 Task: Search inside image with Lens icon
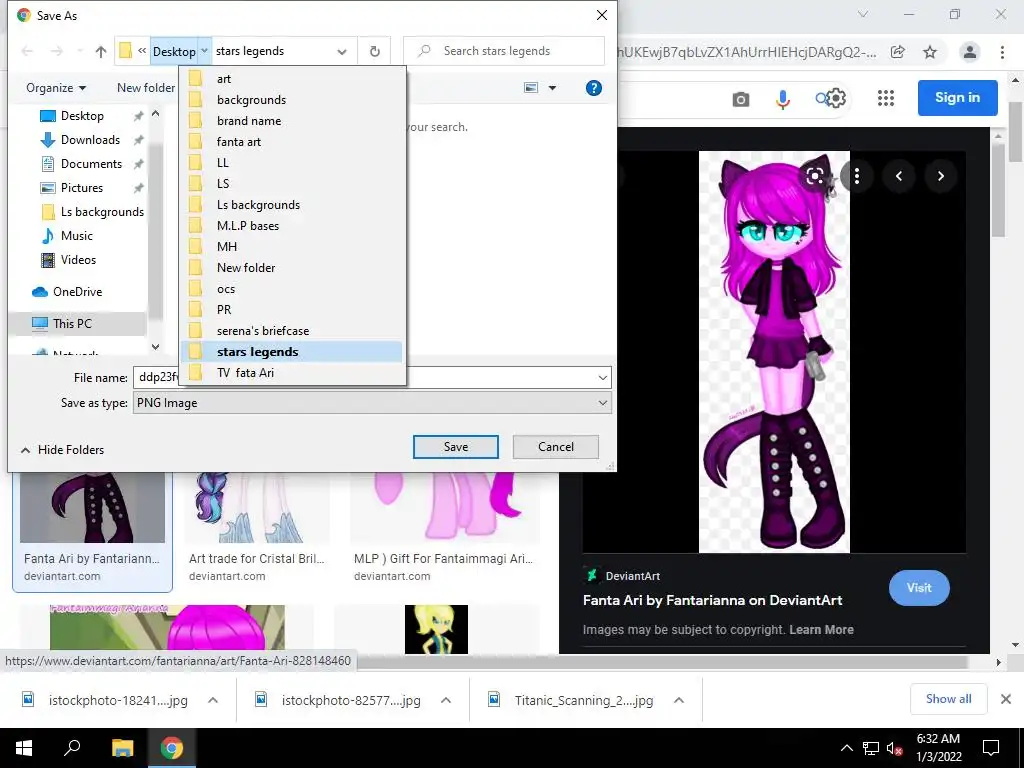(x=815, y=176)
